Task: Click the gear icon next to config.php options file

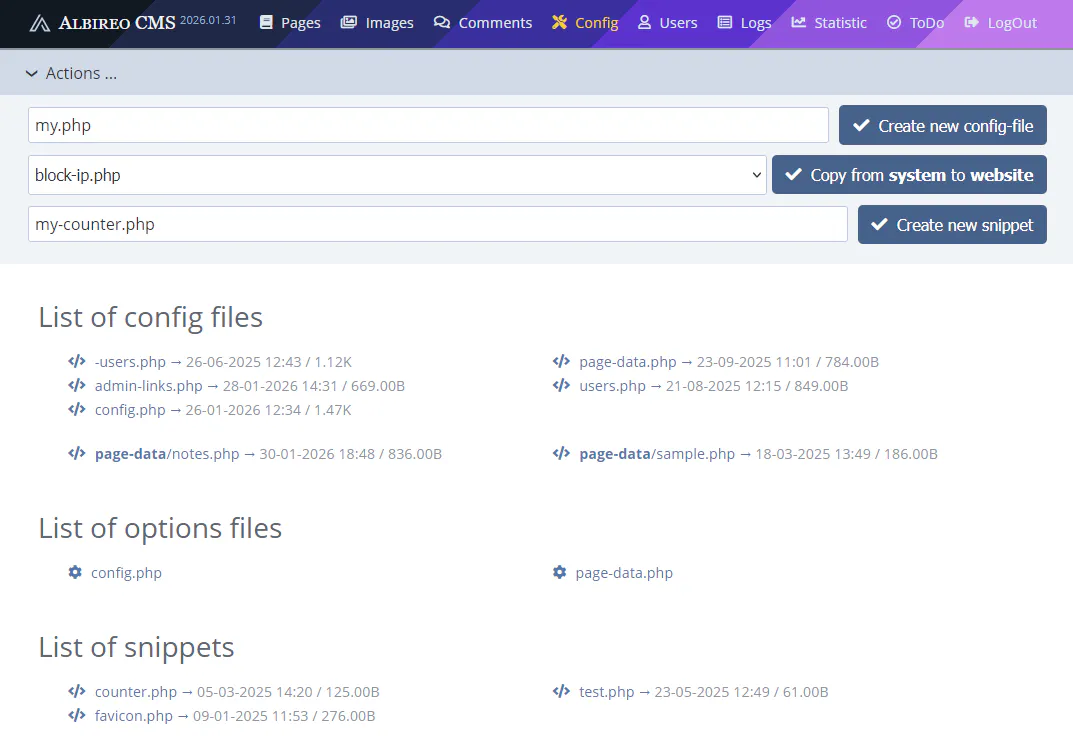Action: (x=75, y=572)
